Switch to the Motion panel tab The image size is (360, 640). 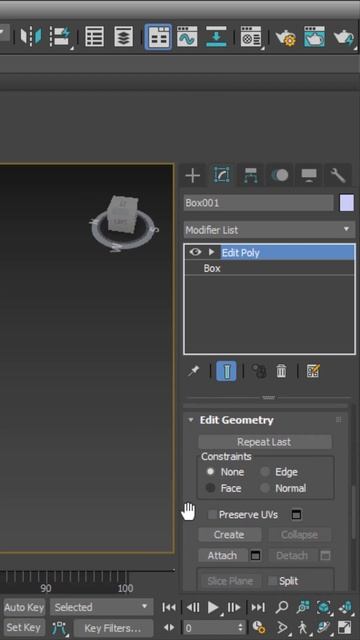[280, 176]
